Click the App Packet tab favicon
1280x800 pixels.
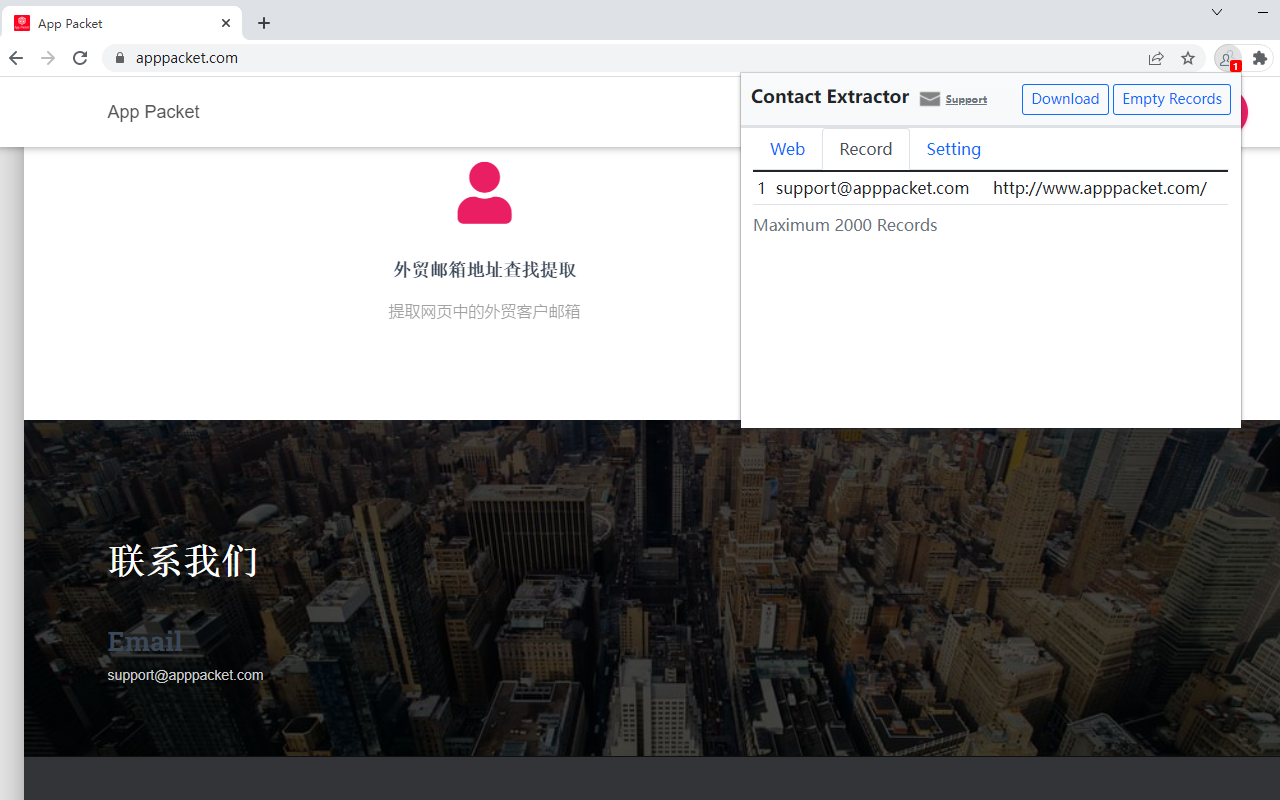(x=22, y=23)
